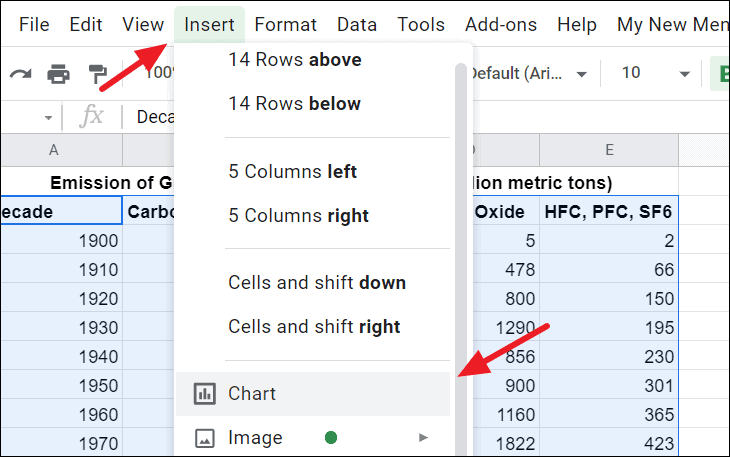The width and height of the screenshot is (730, 457).
Task: Click the Image icon in Insert menu
Action: pos(204,437)
